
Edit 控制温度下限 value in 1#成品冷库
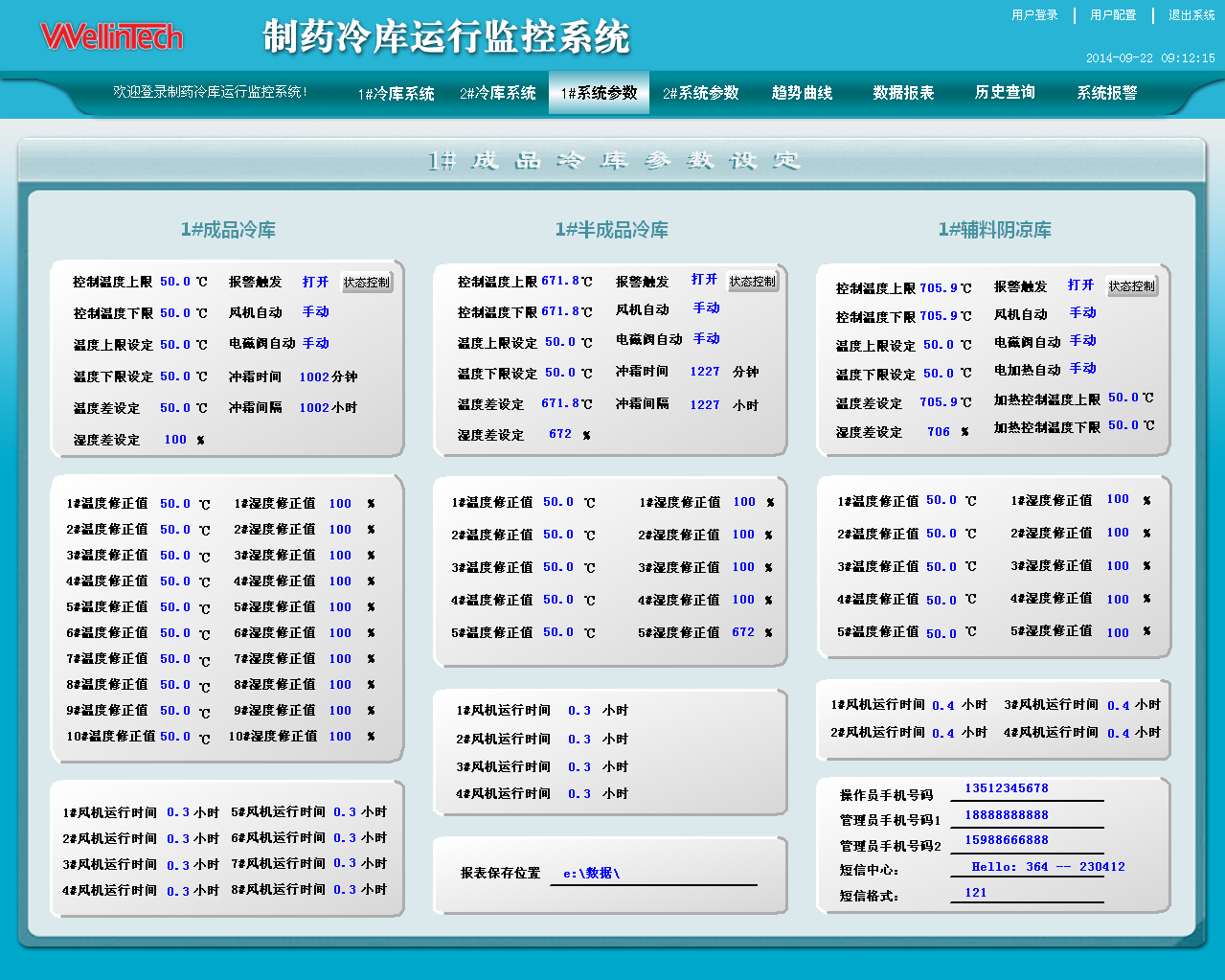(x=175, y=313)
